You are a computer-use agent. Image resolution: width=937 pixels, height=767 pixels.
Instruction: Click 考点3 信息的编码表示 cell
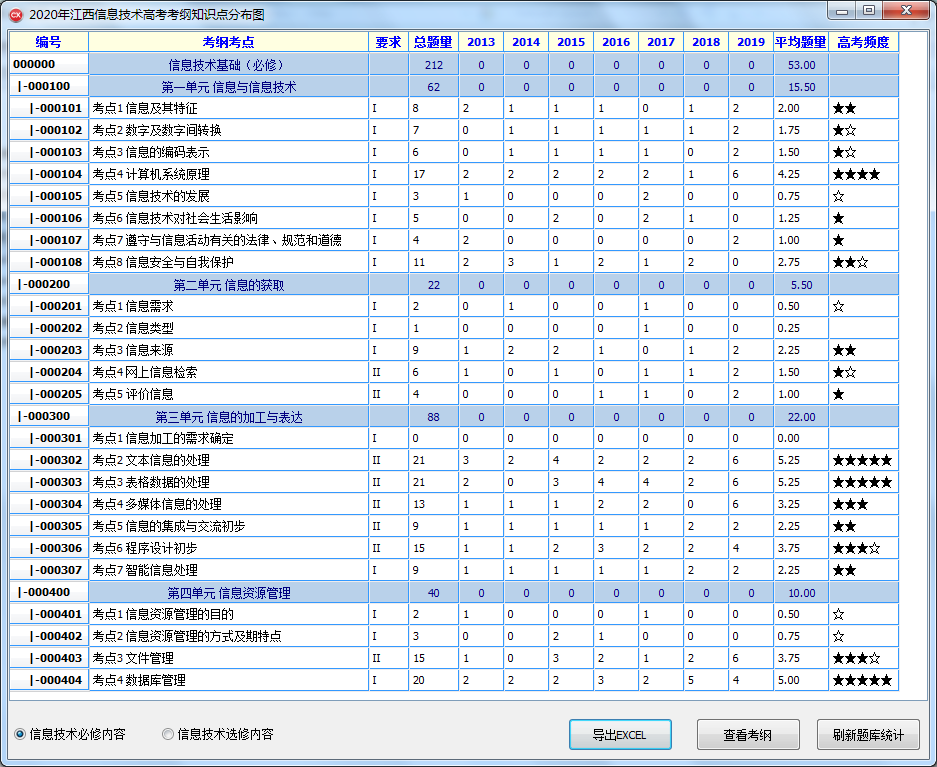(228, 152)
